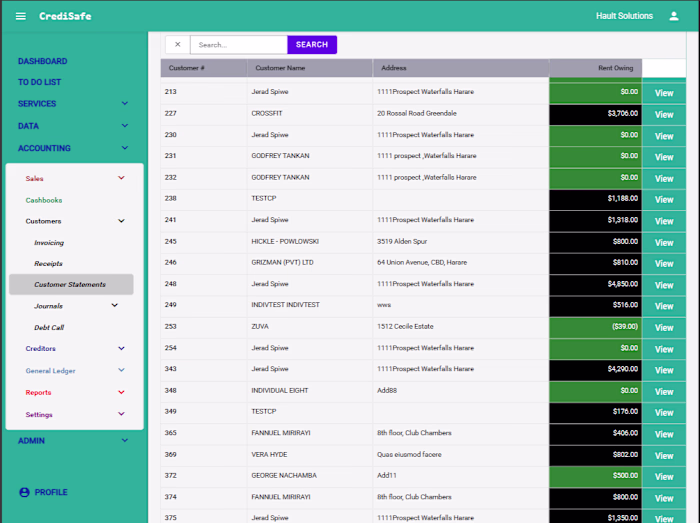View statement for GRIZMAN (PVT) LTD

(x=664, y=264)
